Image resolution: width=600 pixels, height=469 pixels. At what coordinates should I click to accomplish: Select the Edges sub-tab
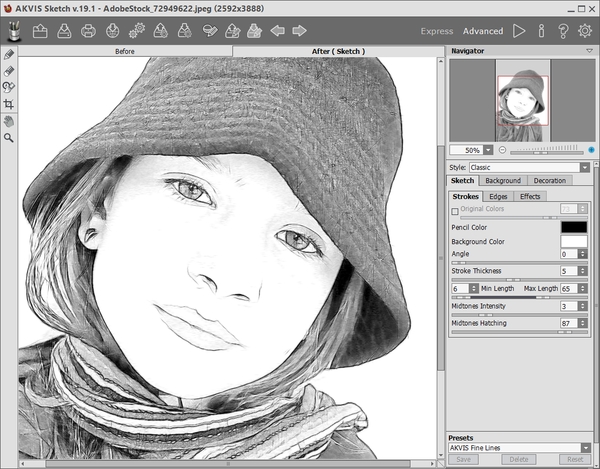point(498,197)
